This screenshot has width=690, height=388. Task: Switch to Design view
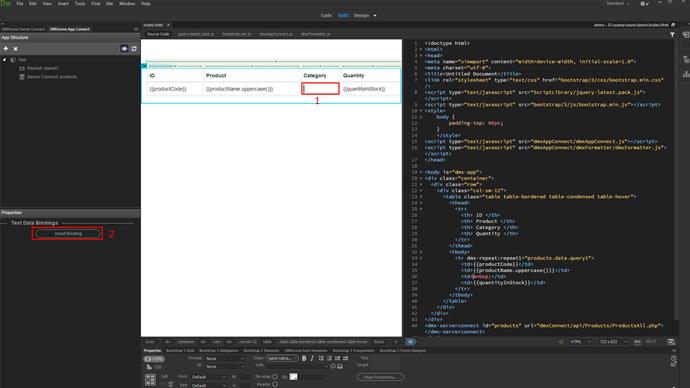click(361, 15)
